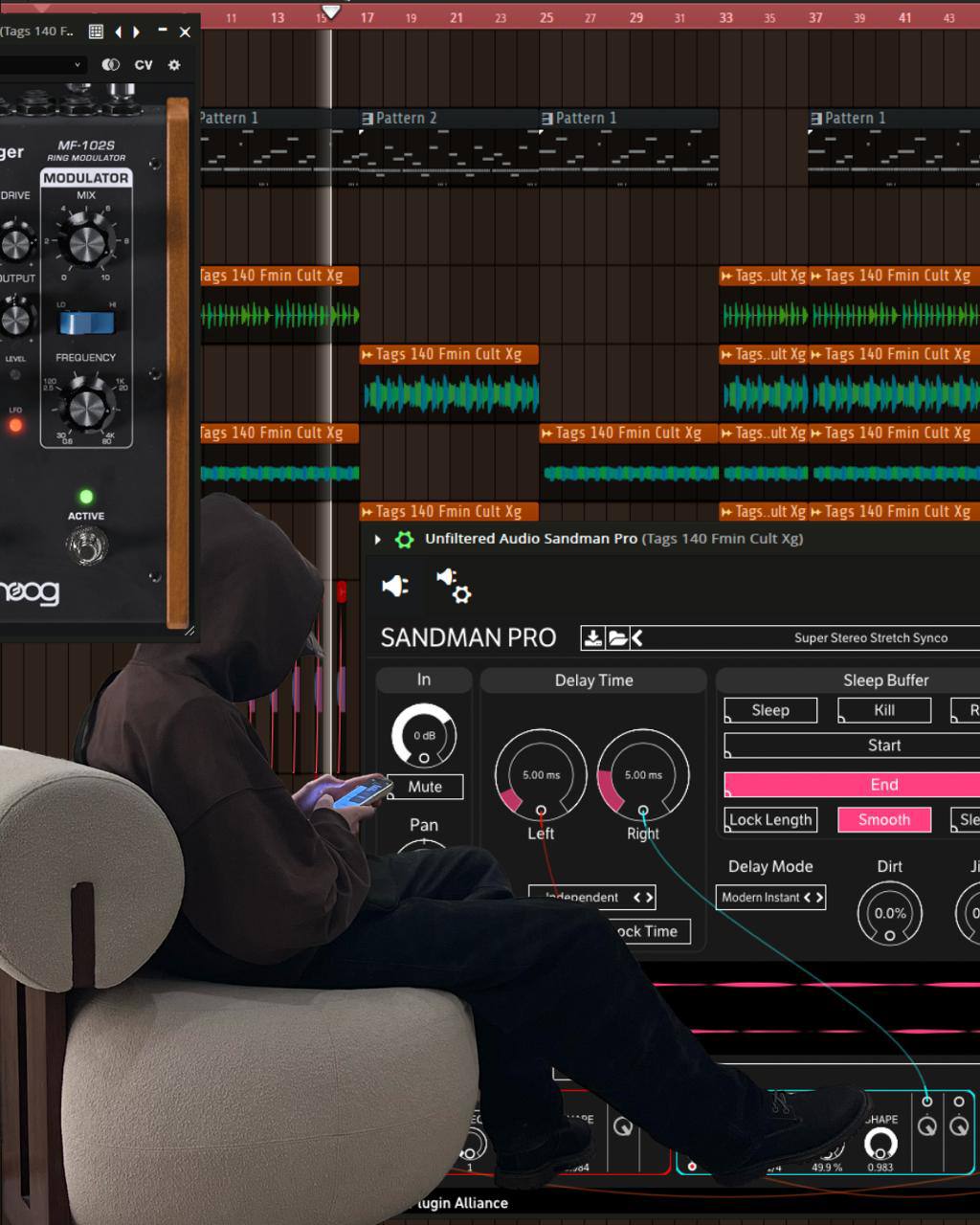The image size is (980, 1225).
Task: Click the rightmost small knob in cyan modulator
Action: point(958,1127)
